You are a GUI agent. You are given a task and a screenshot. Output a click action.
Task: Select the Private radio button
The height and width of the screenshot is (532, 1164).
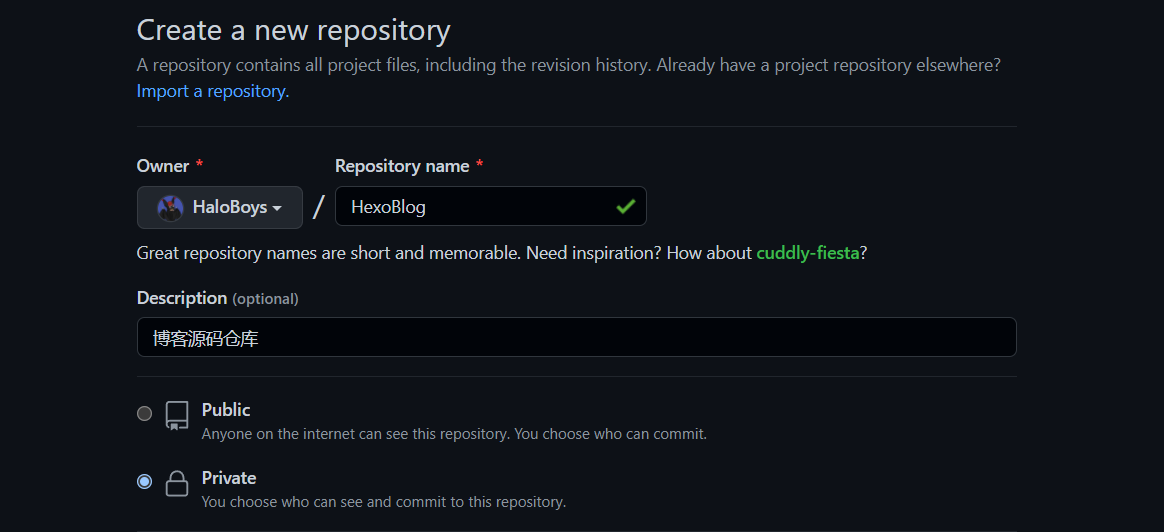[x=145, y=482]
